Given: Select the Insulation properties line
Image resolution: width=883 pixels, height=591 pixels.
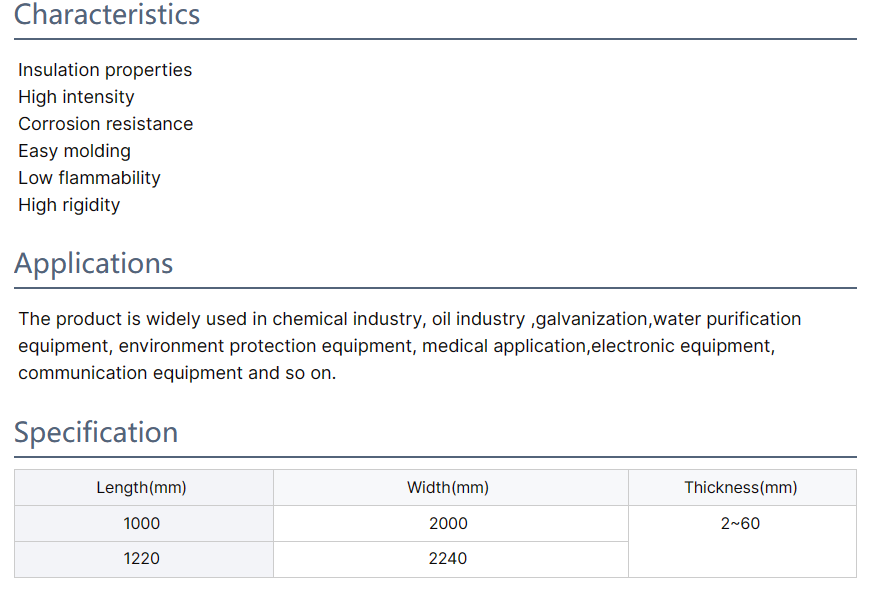Looking at the screenshot, I should click(x=105, y=70).
